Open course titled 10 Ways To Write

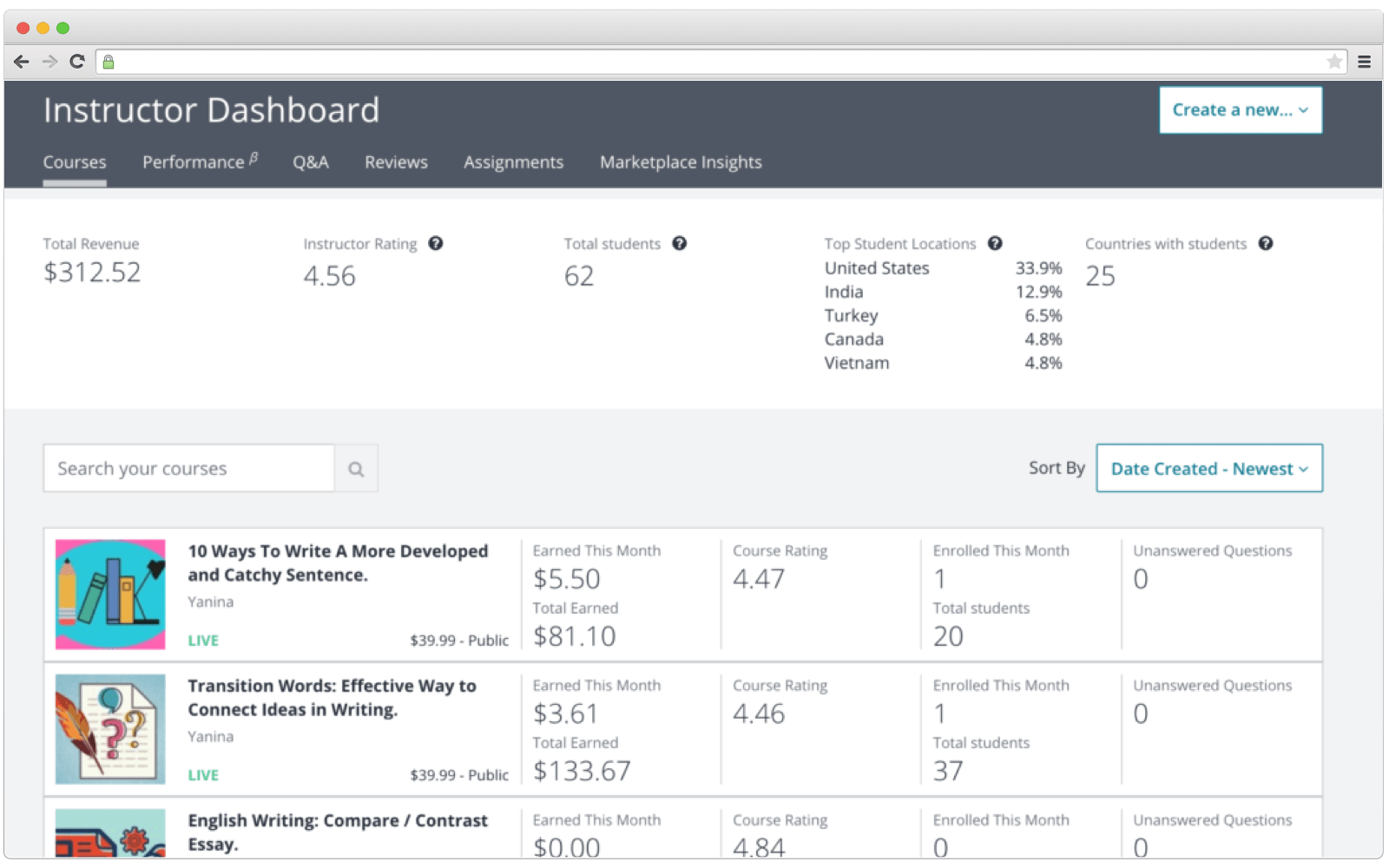point(338,563)
